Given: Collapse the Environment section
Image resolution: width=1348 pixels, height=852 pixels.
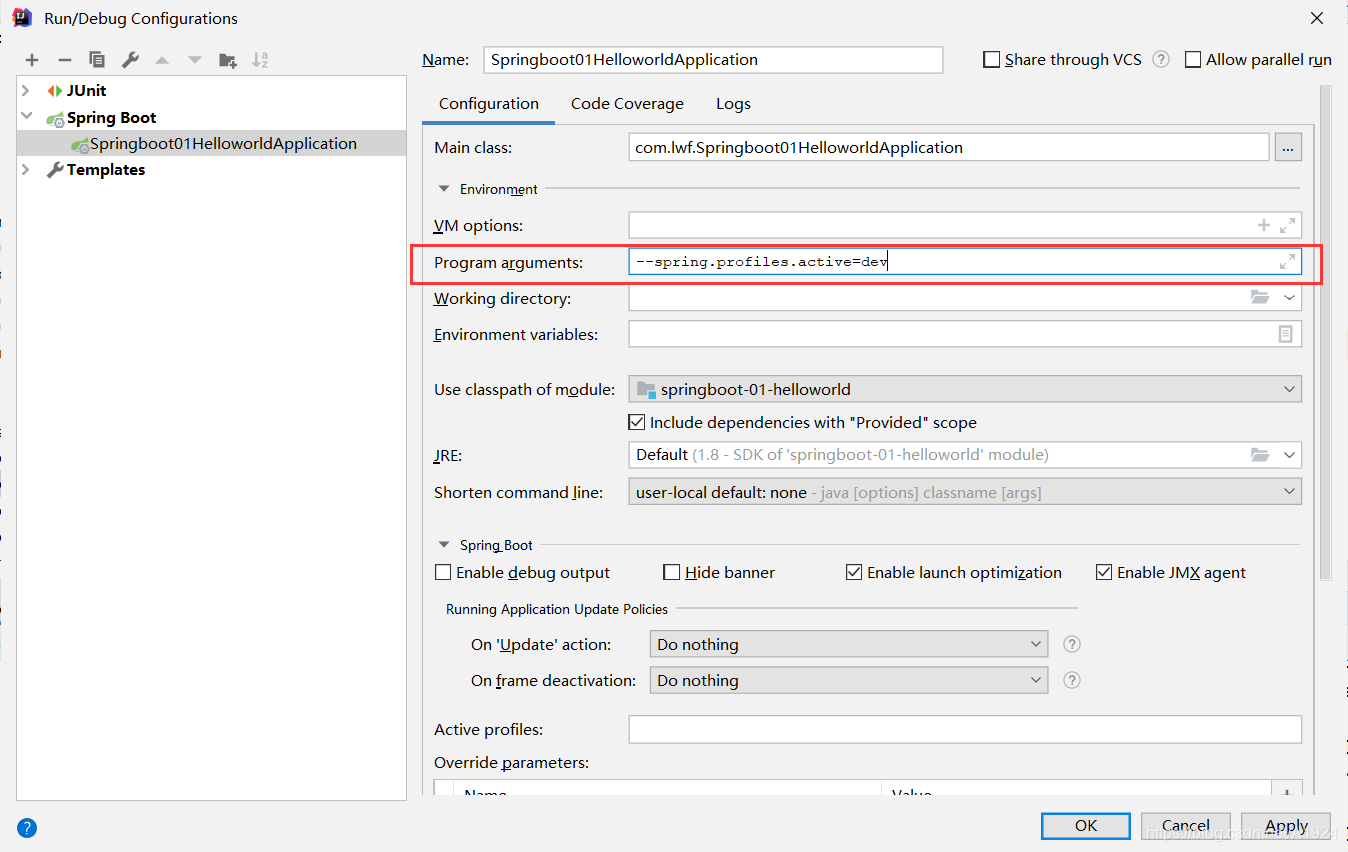Looking at the screenshot, I should [x=444, y=189].
